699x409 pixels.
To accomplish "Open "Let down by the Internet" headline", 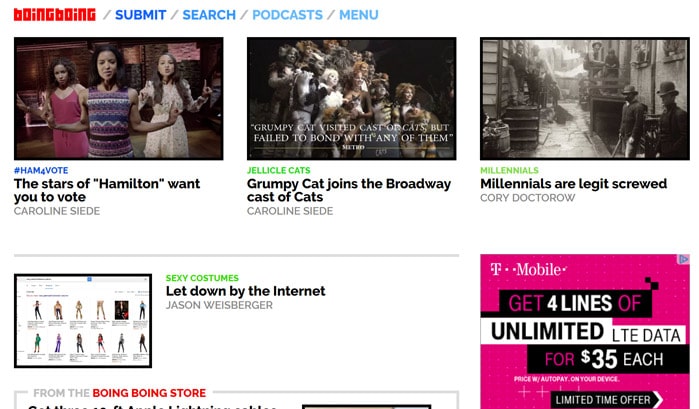I will point(245,291).
